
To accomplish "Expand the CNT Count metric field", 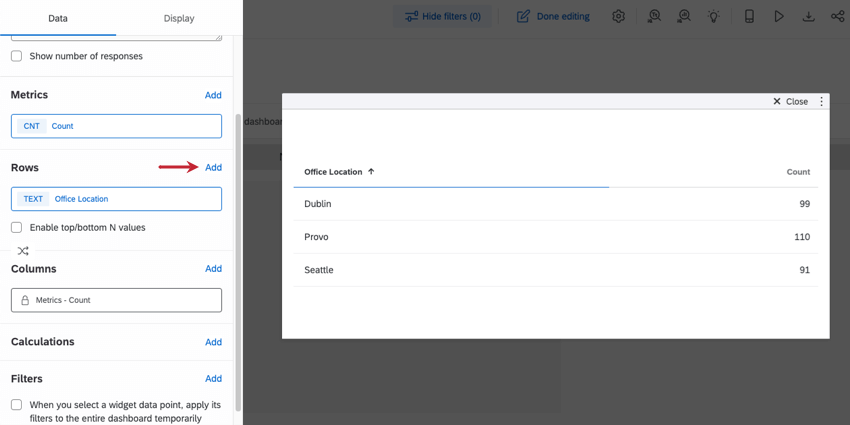I will click(x=116, y=126).
